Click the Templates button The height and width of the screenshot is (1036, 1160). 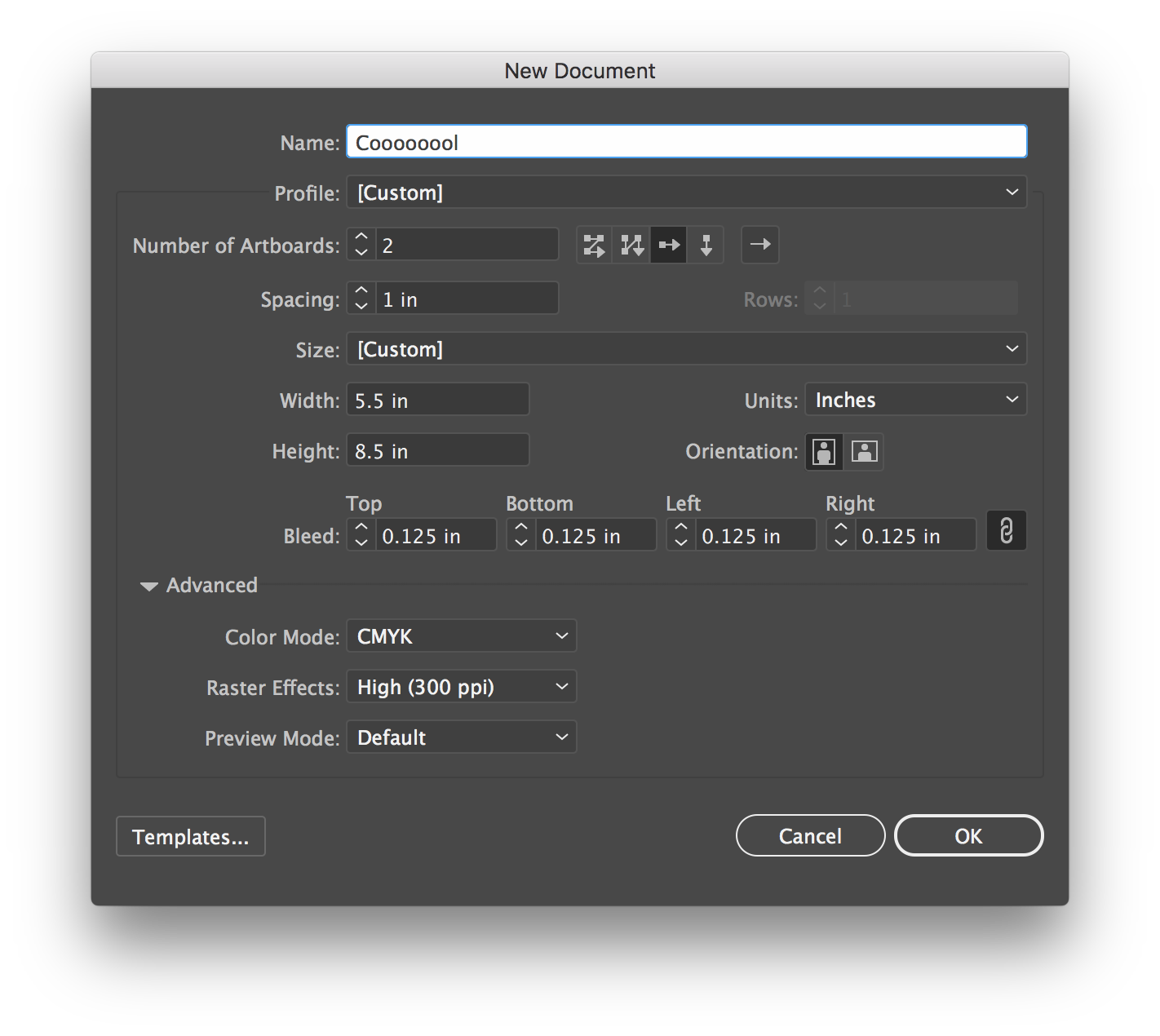click(190, 836)
